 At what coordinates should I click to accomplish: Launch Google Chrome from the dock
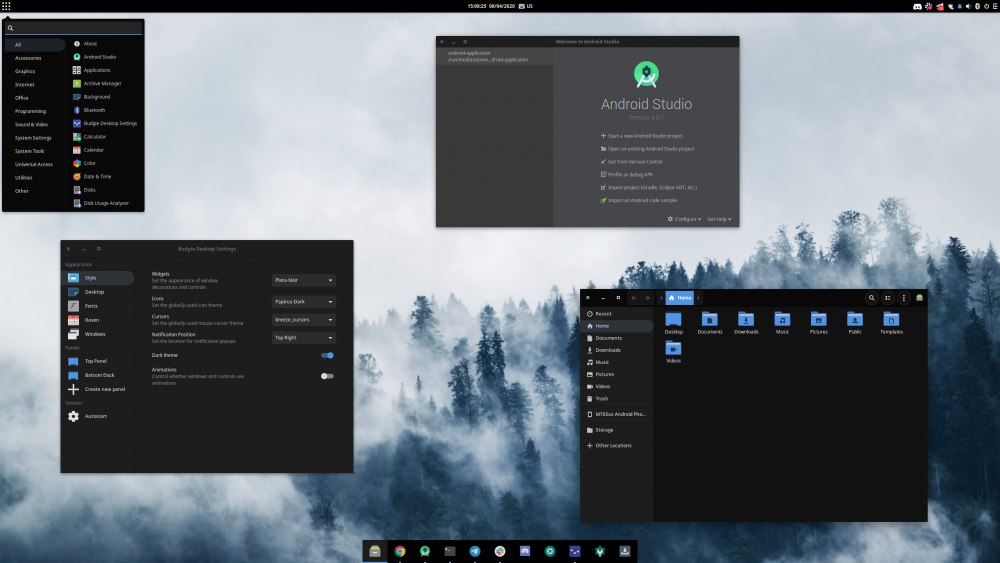[400, 551]
